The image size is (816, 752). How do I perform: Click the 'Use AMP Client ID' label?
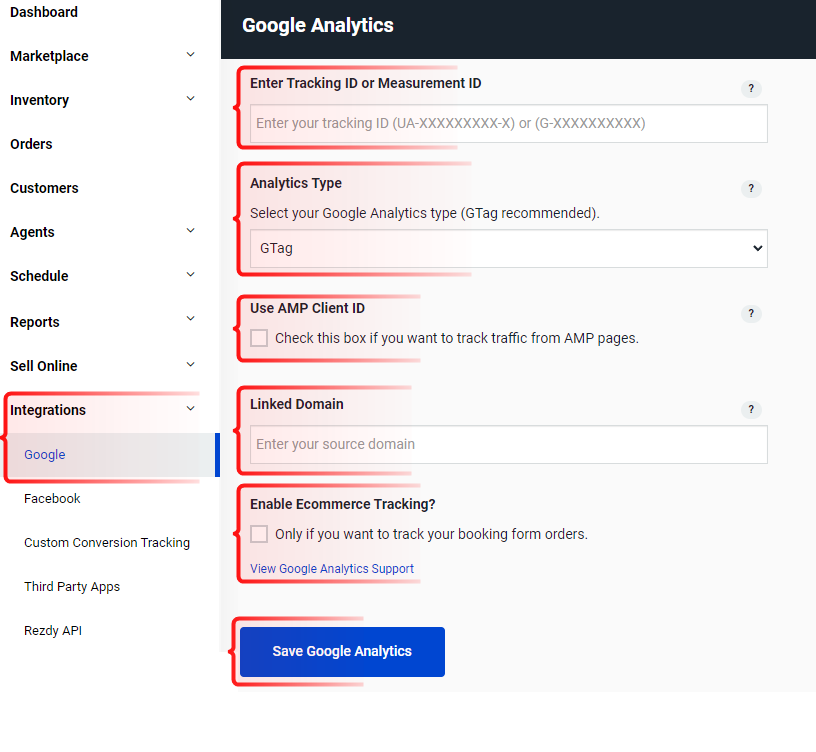307,308
